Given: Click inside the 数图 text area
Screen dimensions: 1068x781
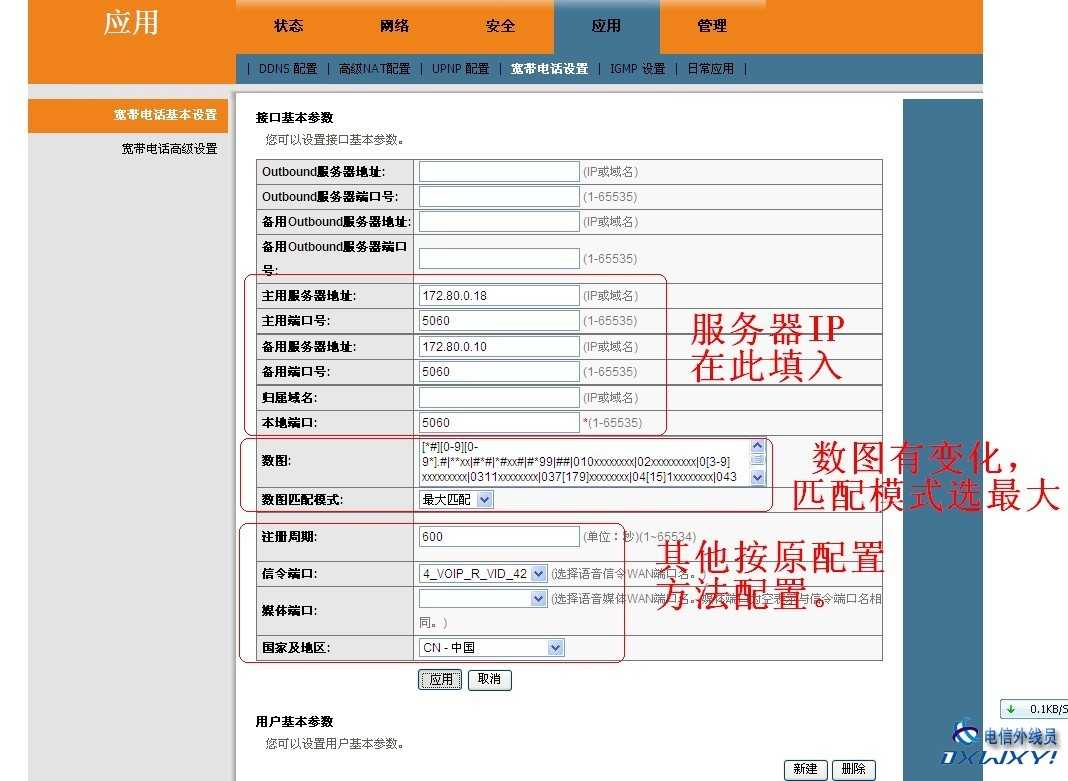Looking at the screenshot, I should pyautogui.click(x=584, y=462).
